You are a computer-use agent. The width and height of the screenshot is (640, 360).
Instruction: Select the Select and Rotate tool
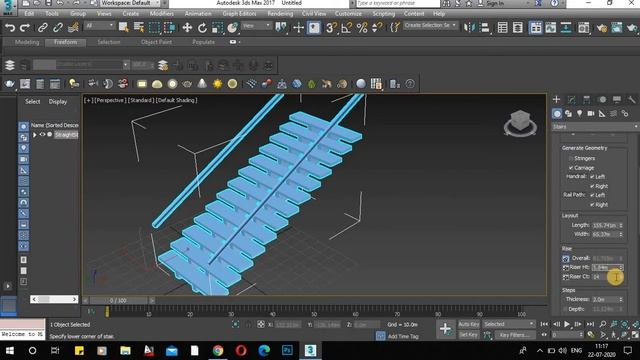coord(202,28)
